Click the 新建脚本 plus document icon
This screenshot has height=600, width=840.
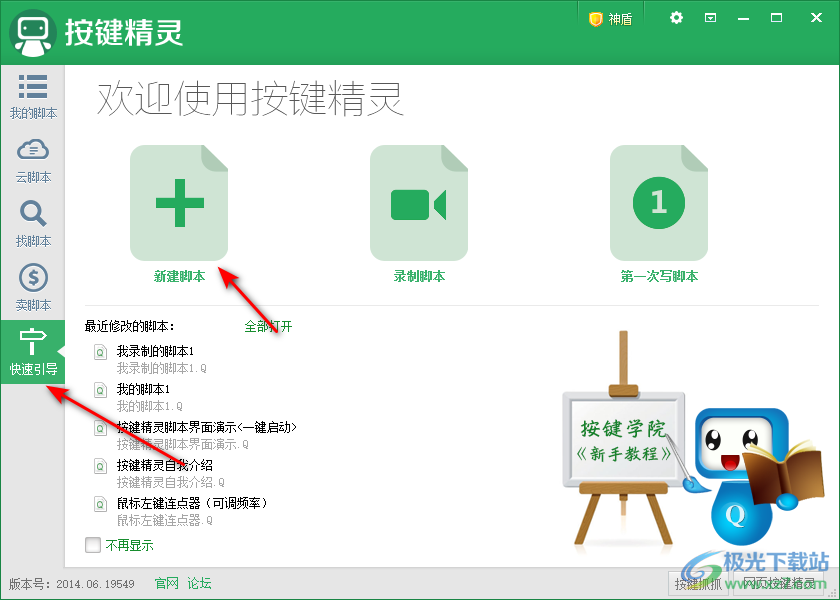(x=179, y=202)
